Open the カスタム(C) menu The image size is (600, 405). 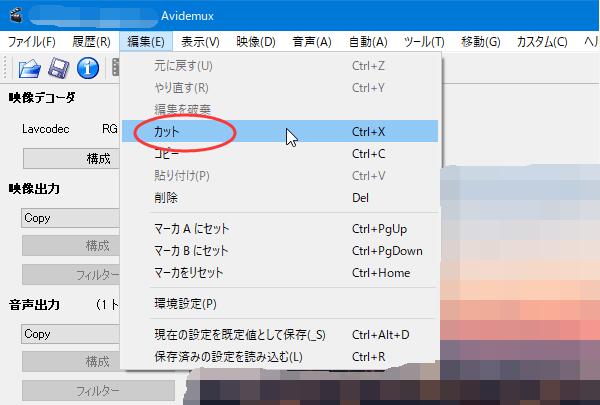[x=542, y=41]
